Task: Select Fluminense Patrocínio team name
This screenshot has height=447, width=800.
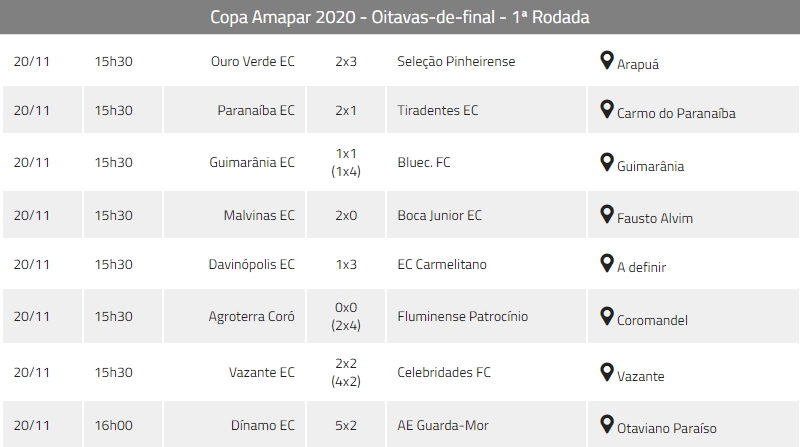Action: click(462, 317)
